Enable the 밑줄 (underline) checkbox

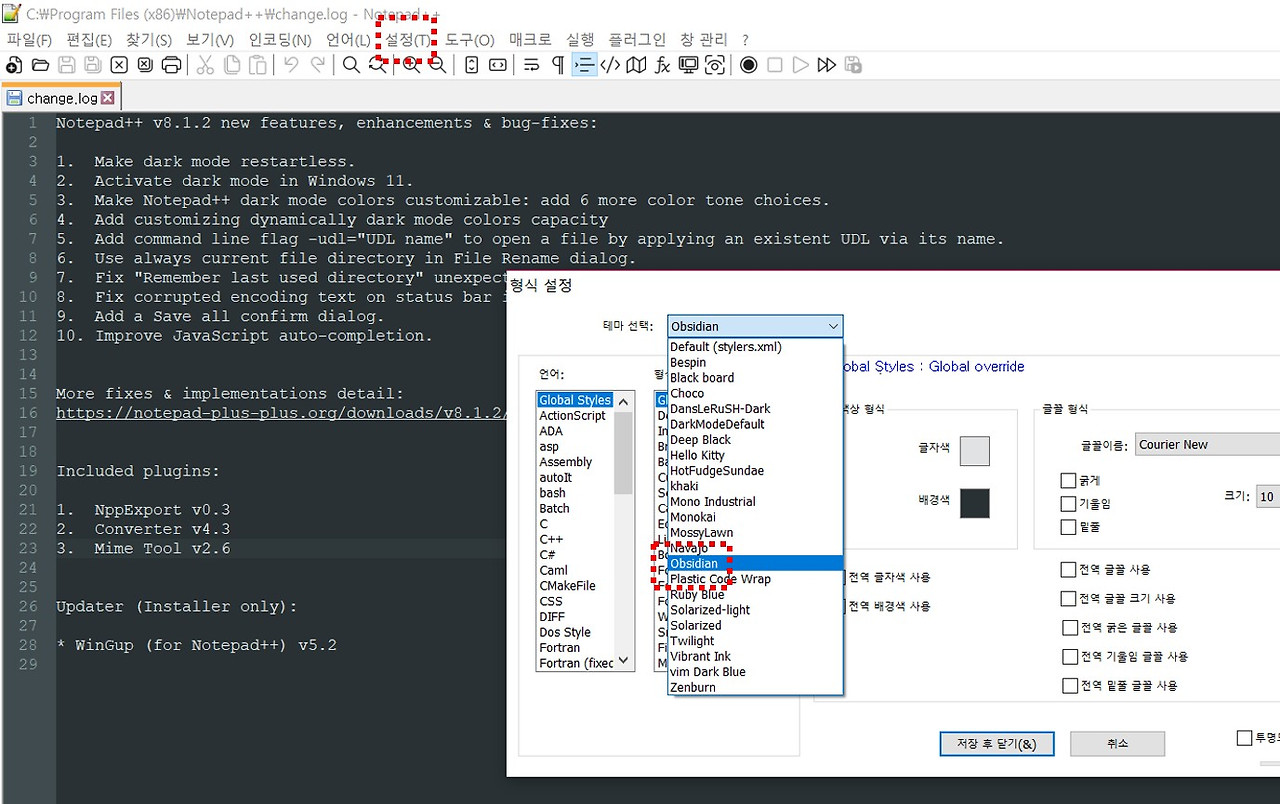tap(1068, 527)
